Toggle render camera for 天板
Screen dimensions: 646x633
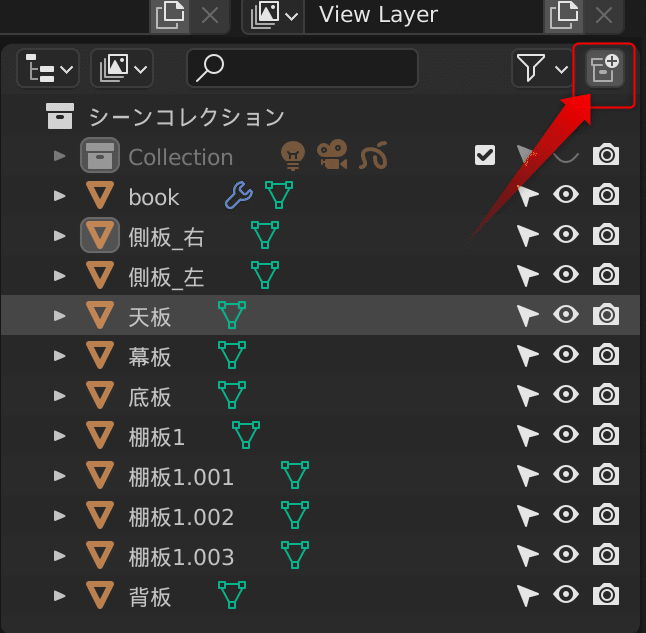click(606, 314)
